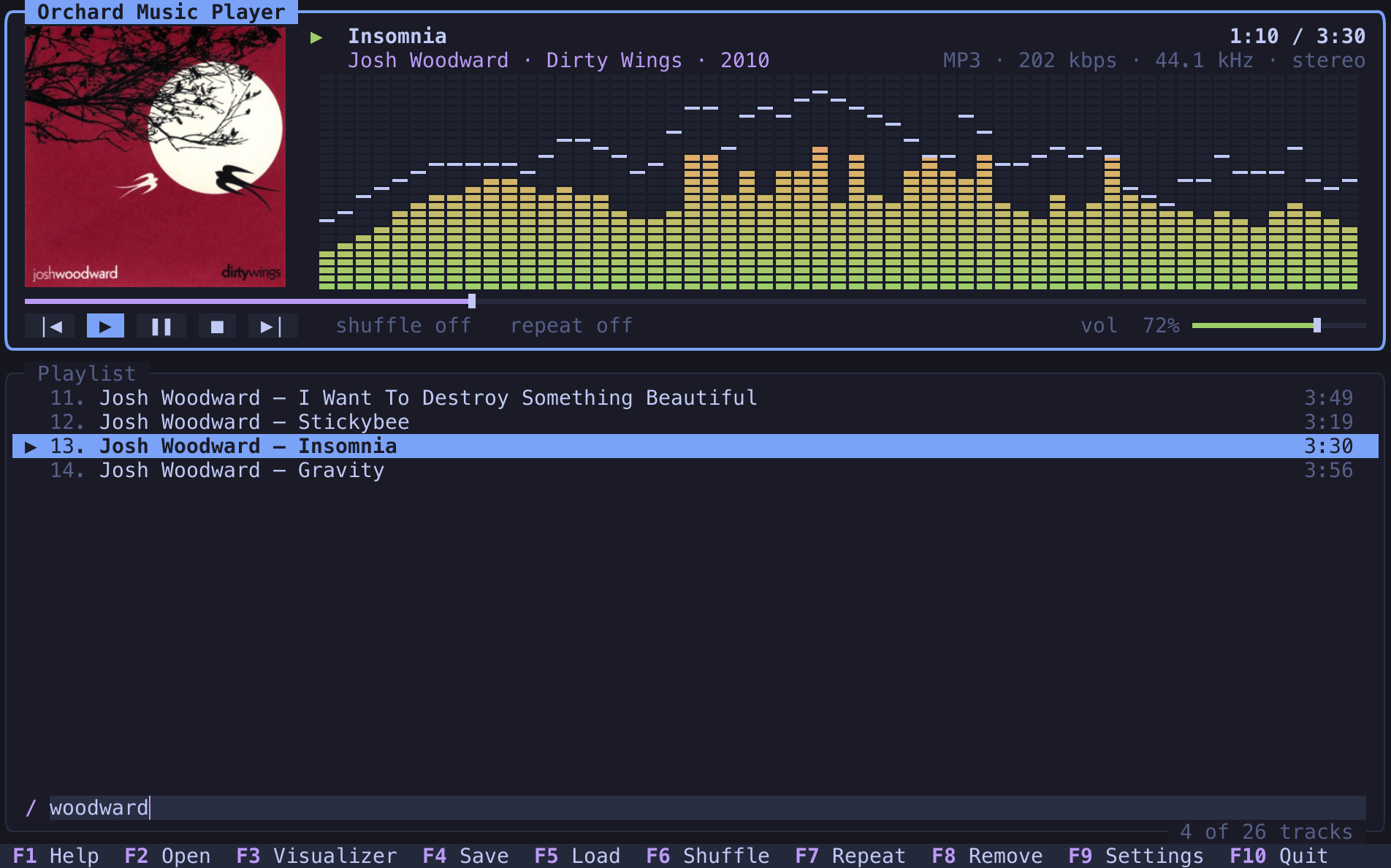This screenshot has width=1391, height=868.
Task: Click the slash search prompt symbol
Action: pos(31,807)
